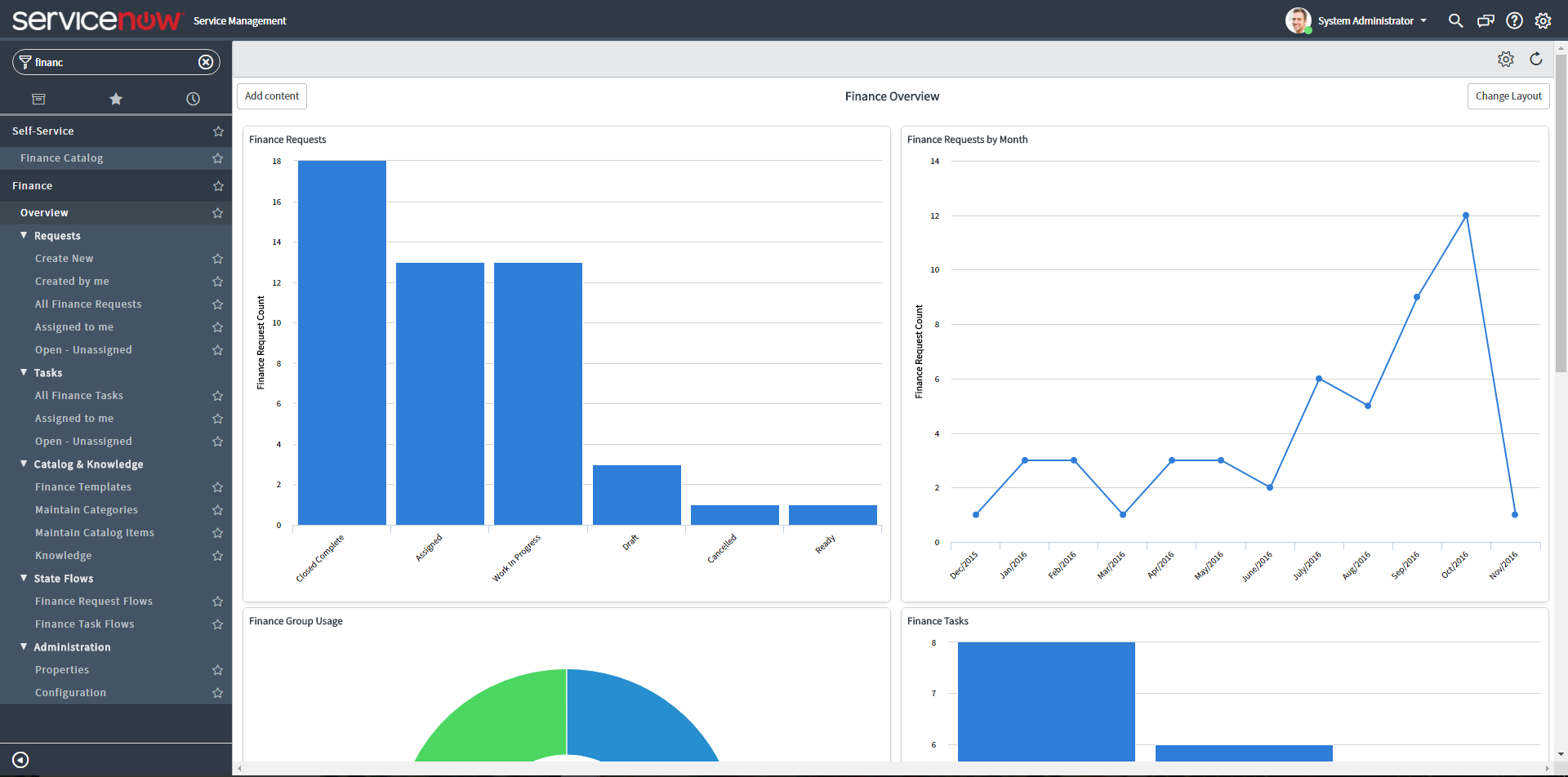Star Open - Unassigned under Requests
Viewport: 1568px width, 777px height.
click(217, 350)
